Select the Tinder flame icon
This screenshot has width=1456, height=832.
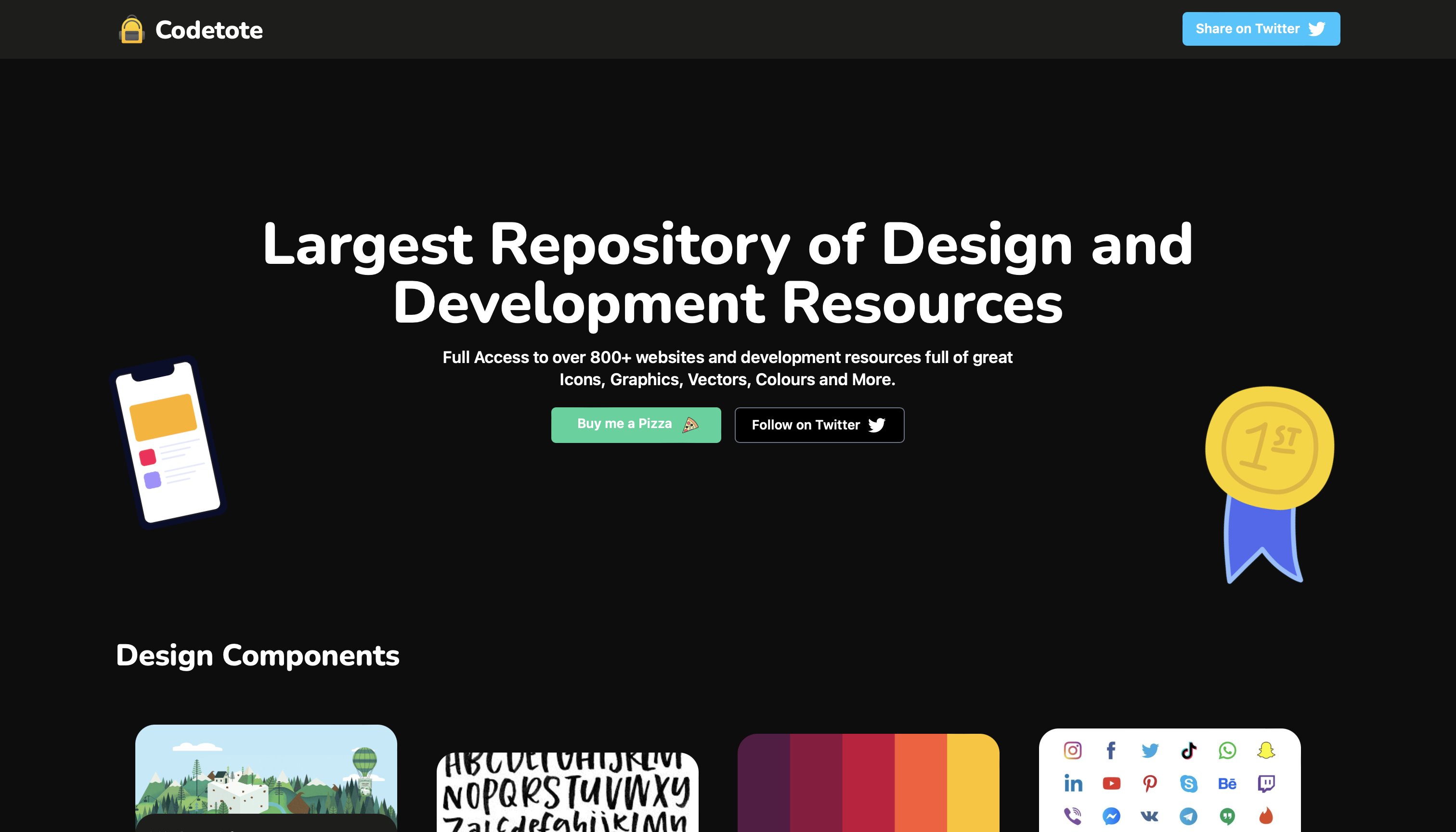coord(1266,816)
